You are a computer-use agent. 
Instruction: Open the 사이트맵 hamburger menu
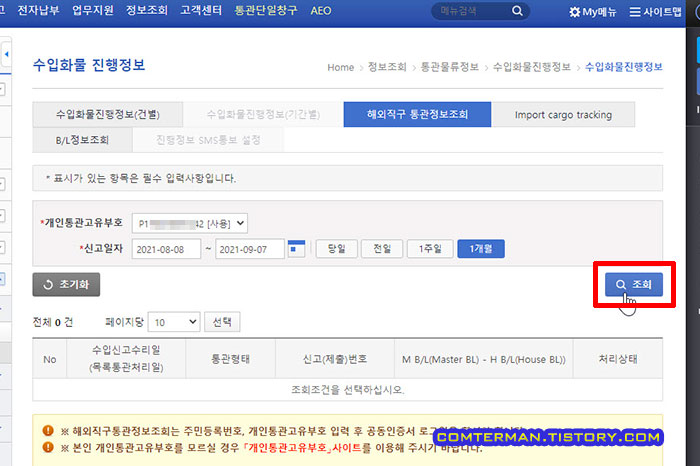655,12
